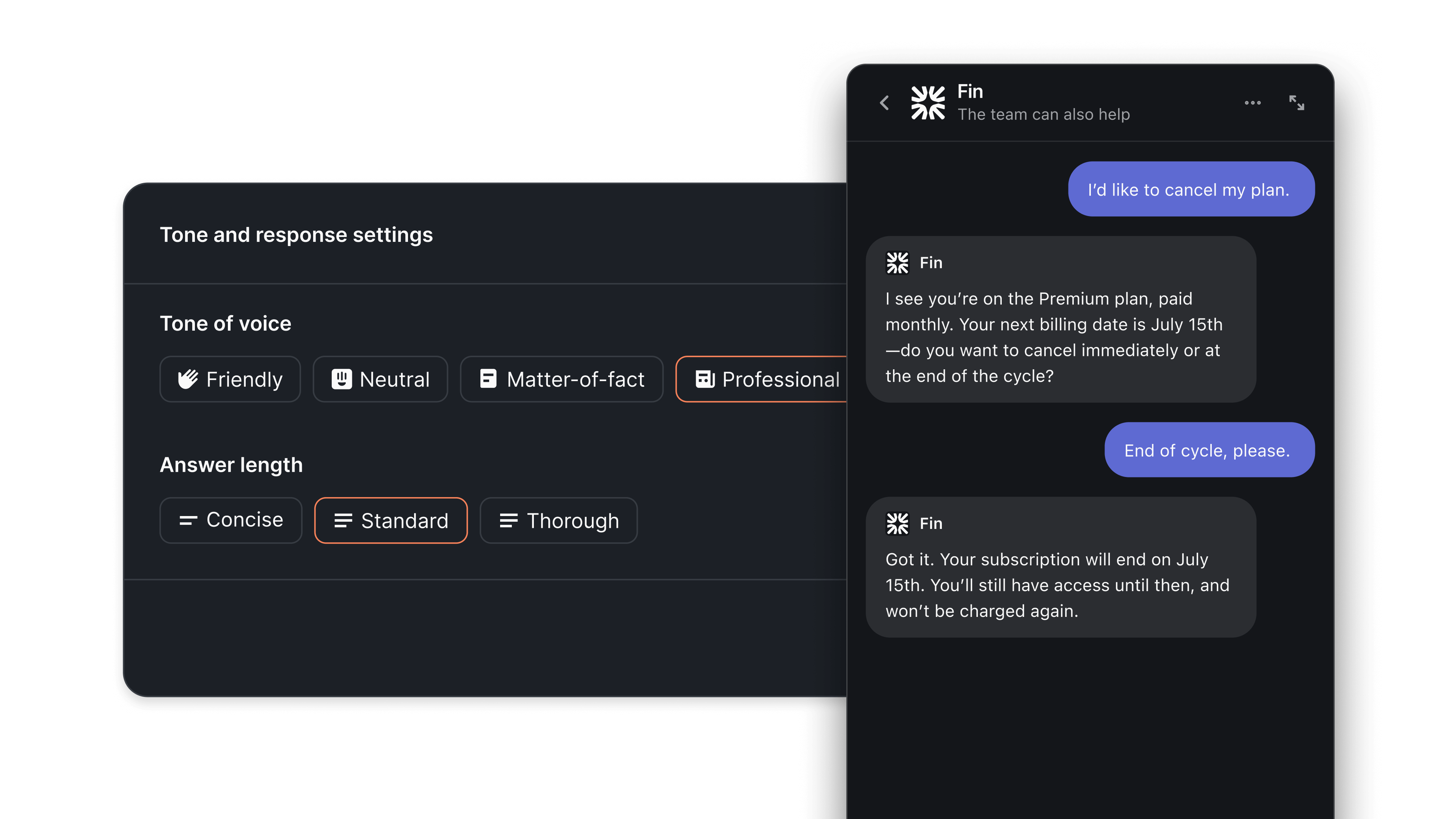Select the Friendly tone of voice
The height and width of the screenshot is (819, 1456).
[230, 379]
